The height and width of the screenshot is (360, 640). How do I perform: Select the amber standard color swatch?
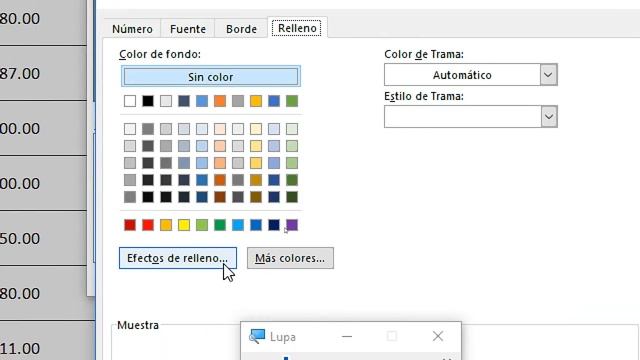pos(166,225)
